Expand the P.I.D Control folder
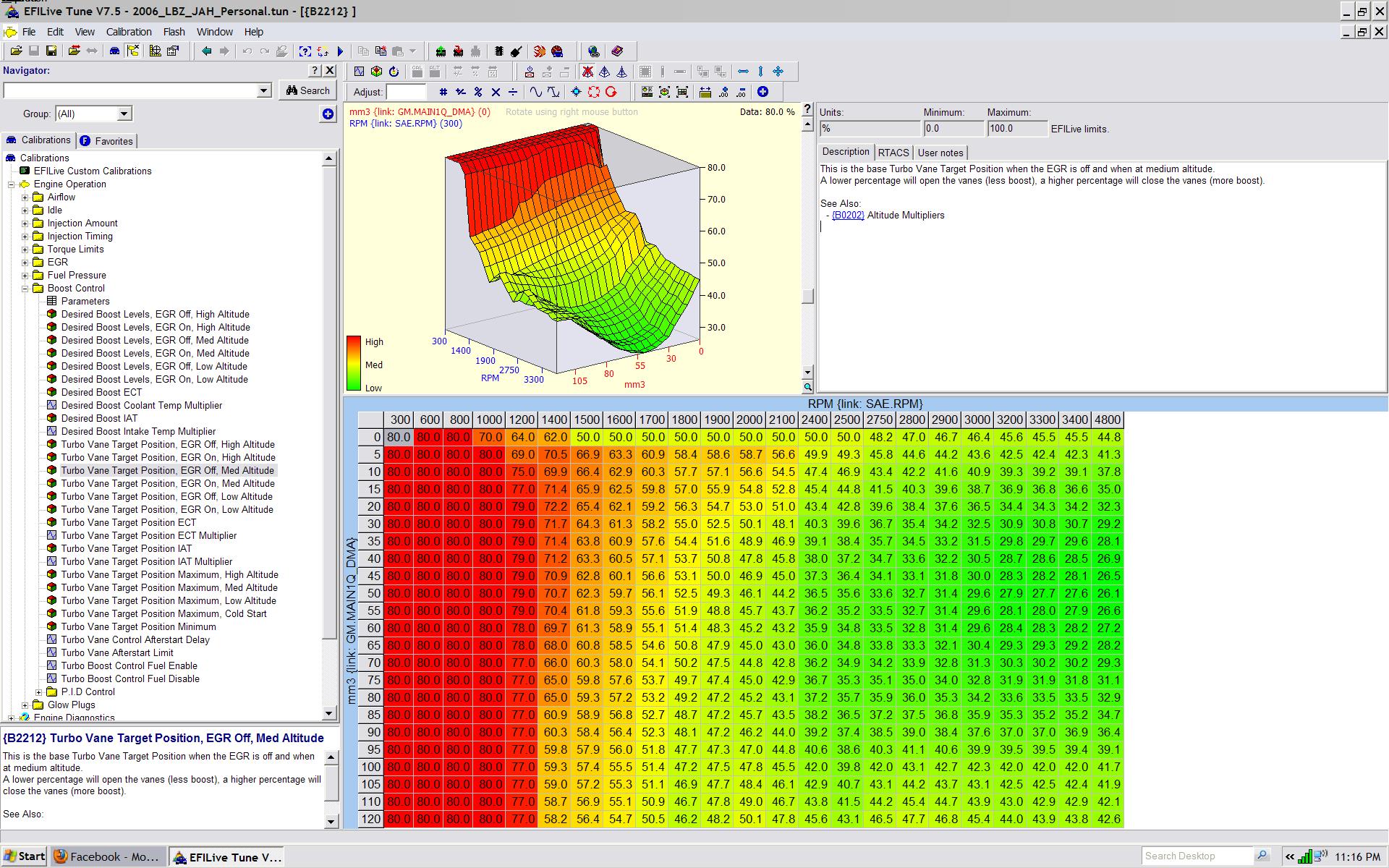 point(39,692)
